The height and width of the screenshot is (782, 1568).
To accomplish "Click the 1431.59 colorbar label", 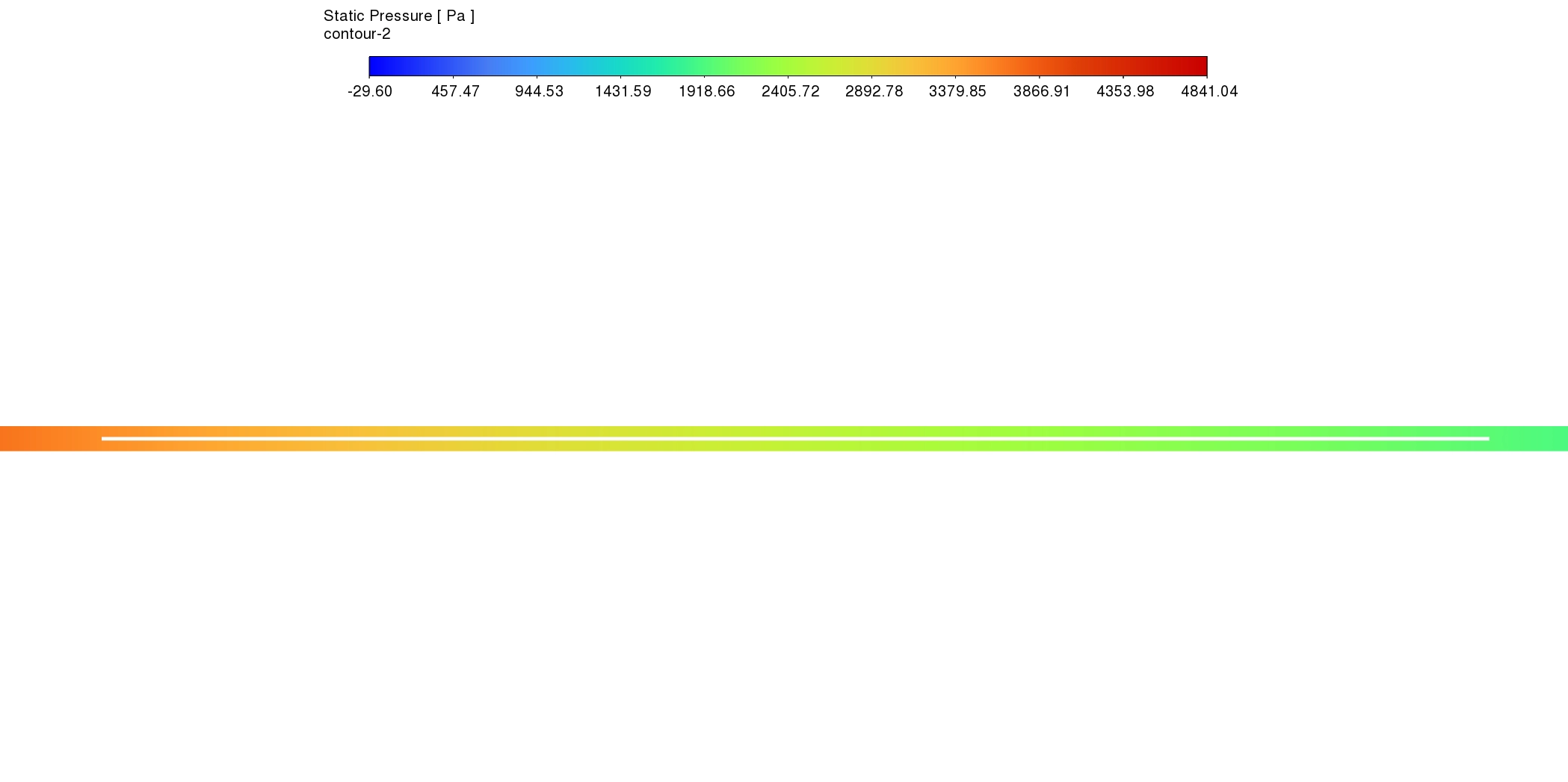I will tap(623, 91).
